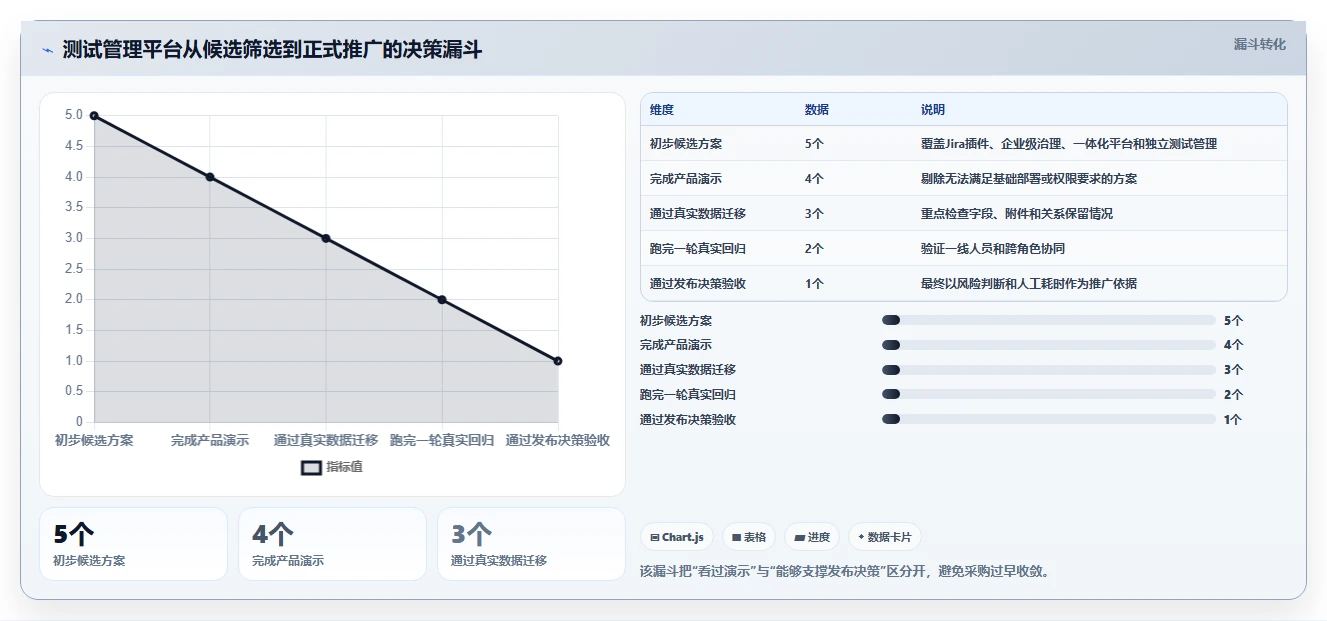Select the 表格 chip

(x=749, y=537)
